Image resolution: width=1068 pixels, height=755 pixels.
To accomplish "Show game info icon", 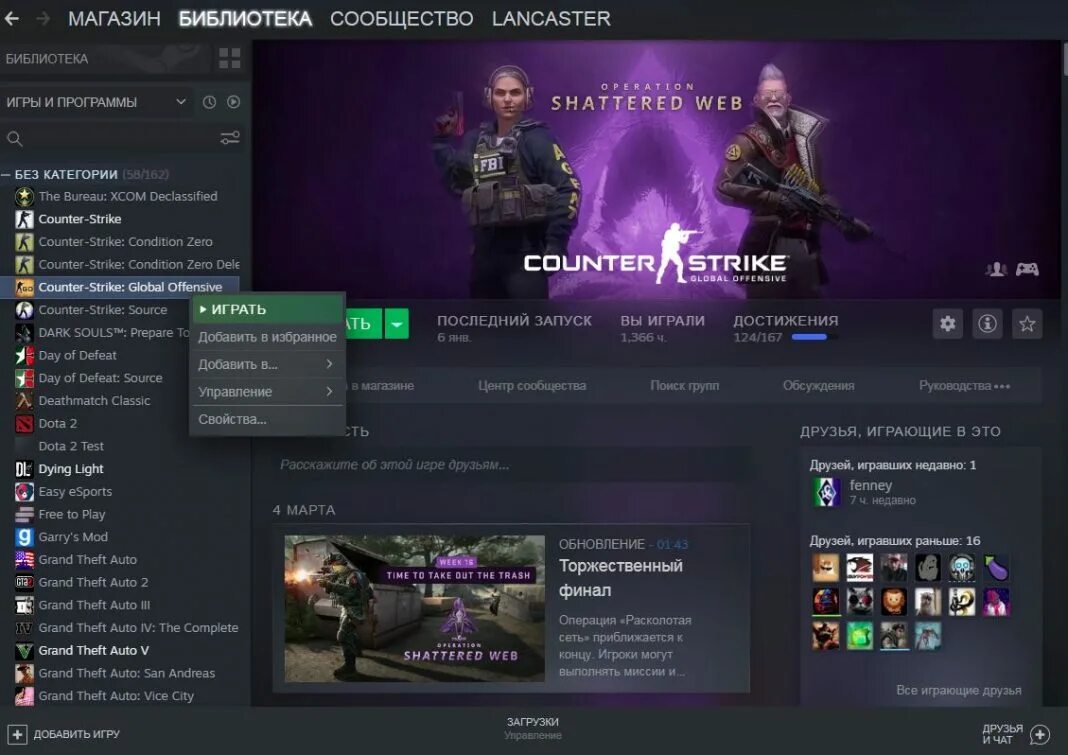I will pyautogui.click(x=988, y=323).
